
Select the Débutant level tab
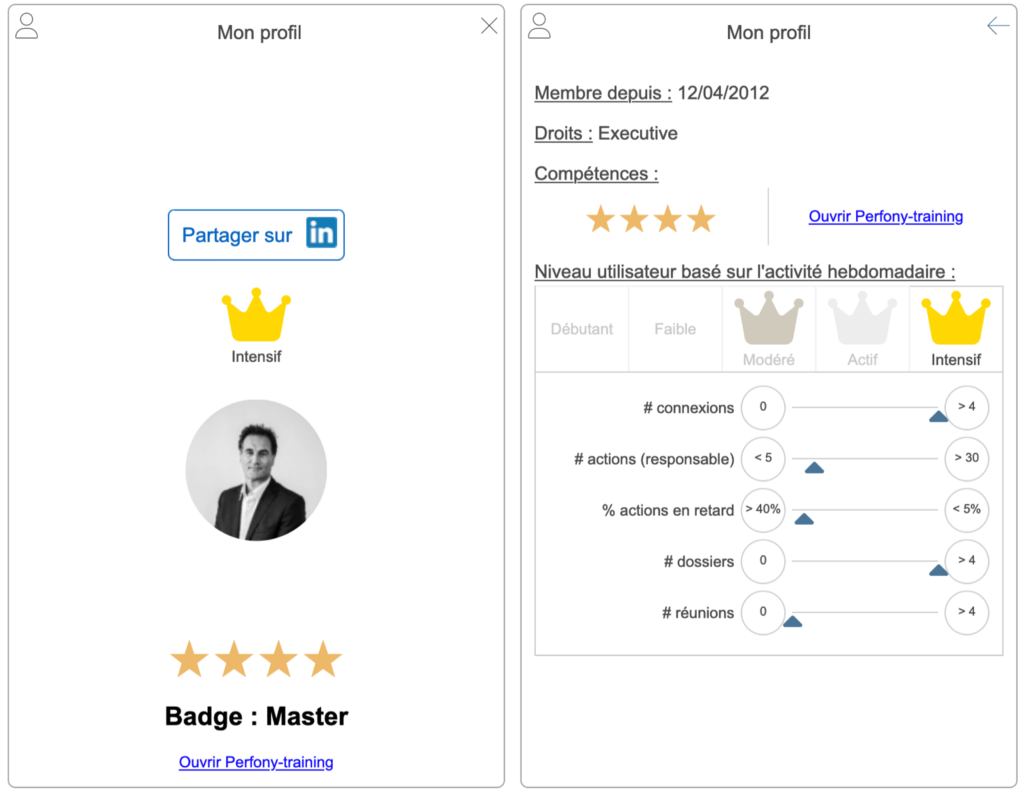(x=582, y=329)
